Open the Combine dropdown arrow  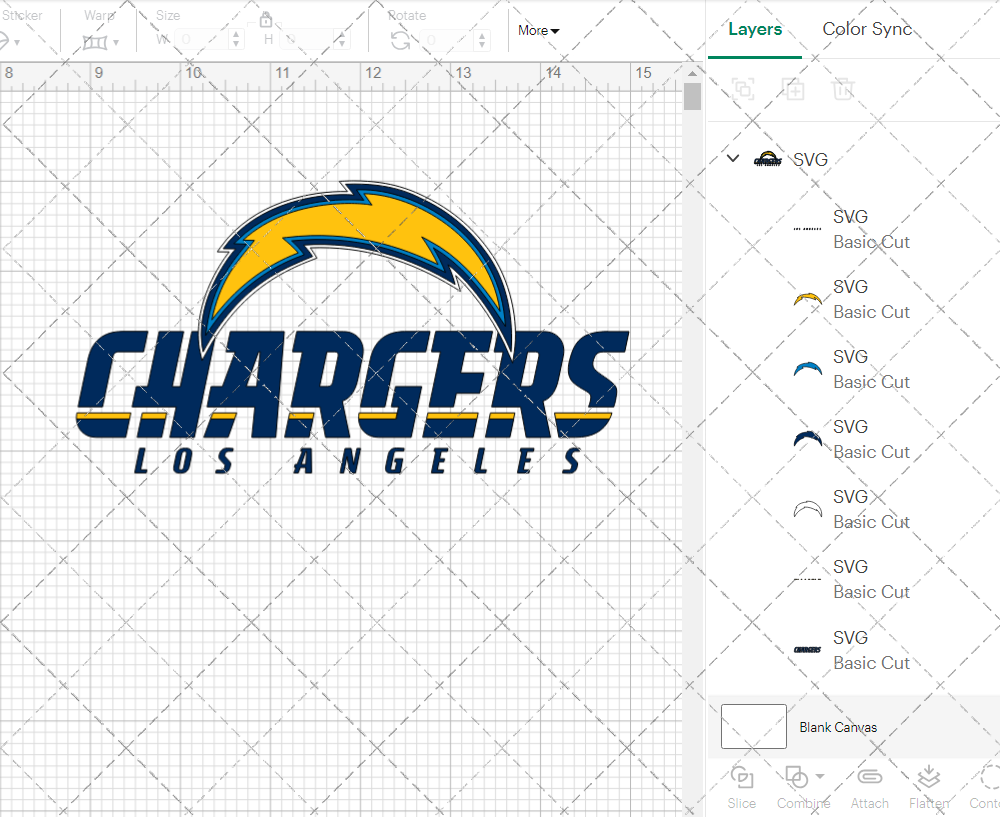(x=820, y=776)
